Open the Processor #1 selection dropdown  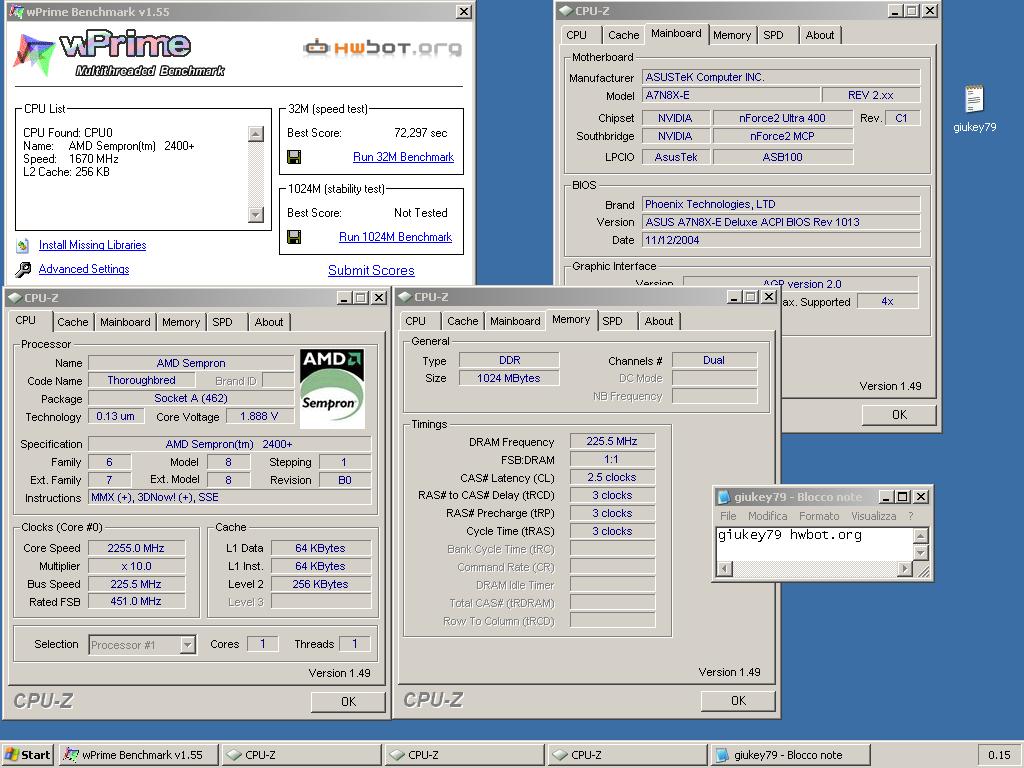[x=187, y=645]
